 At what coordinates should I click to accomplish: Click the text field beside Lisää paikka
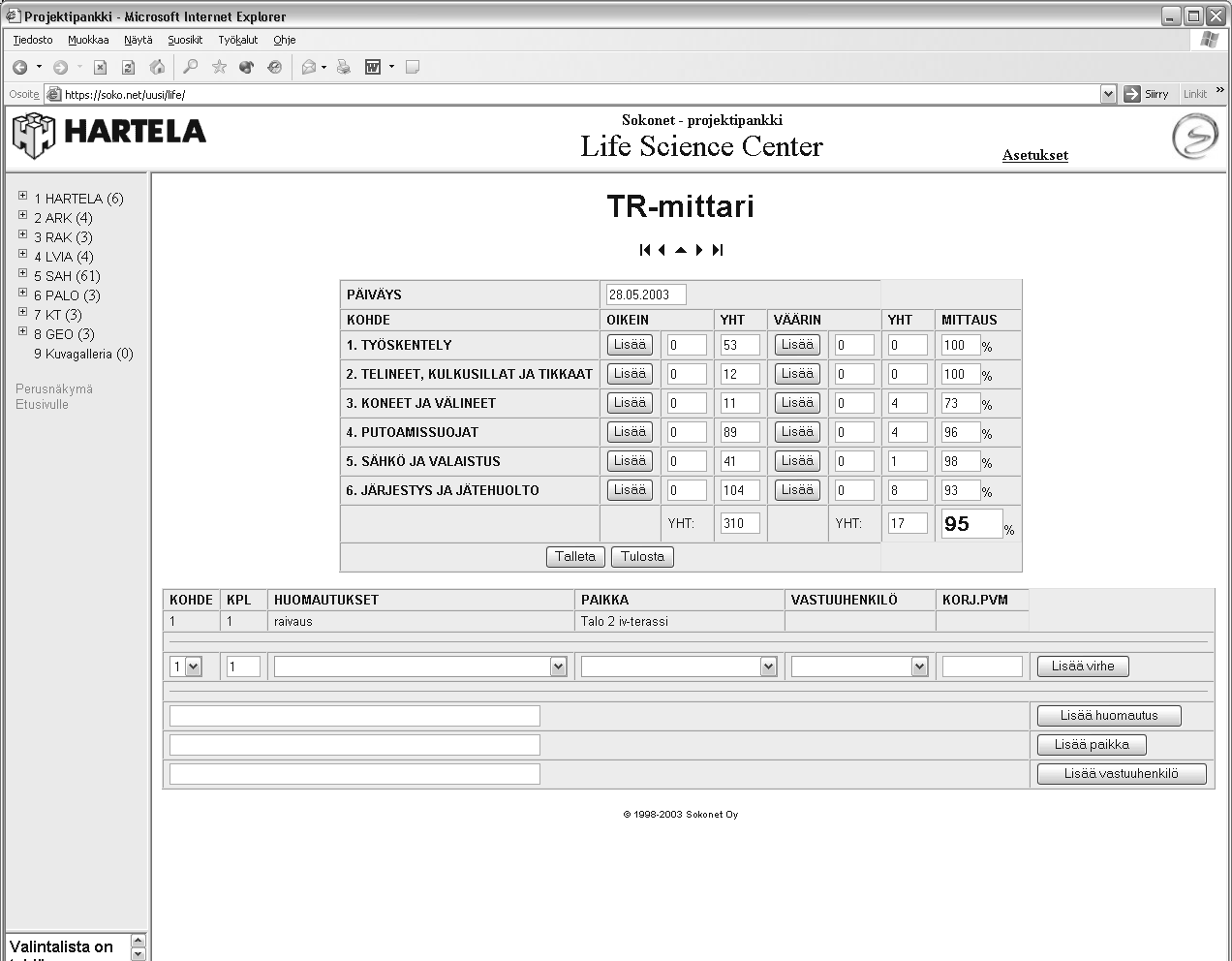(354, 745)
